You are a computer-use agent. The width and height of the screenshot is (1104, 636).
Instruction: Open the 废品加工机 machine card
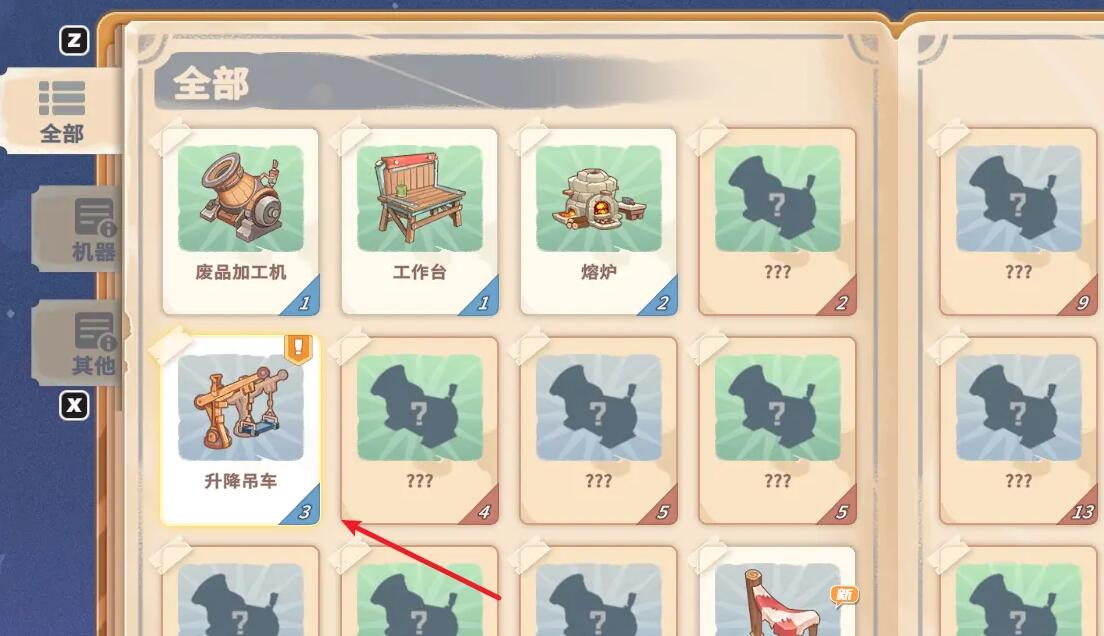click(x=241, y=221)
